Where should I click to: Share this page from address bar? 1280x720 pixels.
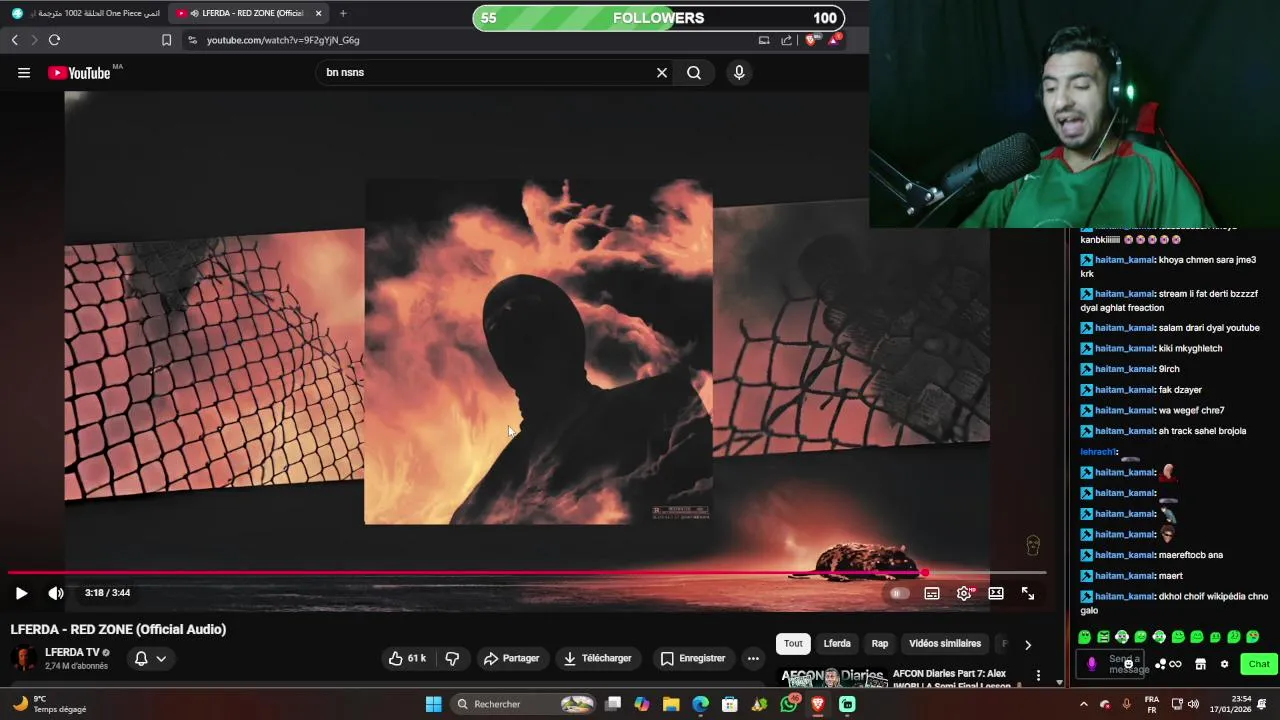[786, 40]
